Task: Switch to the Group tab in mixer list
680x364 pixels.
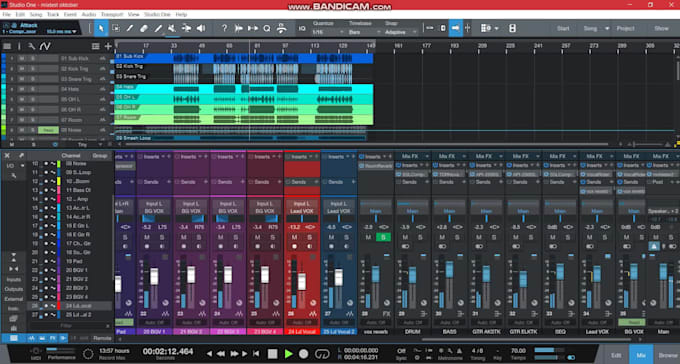Action: pos(100,155)
